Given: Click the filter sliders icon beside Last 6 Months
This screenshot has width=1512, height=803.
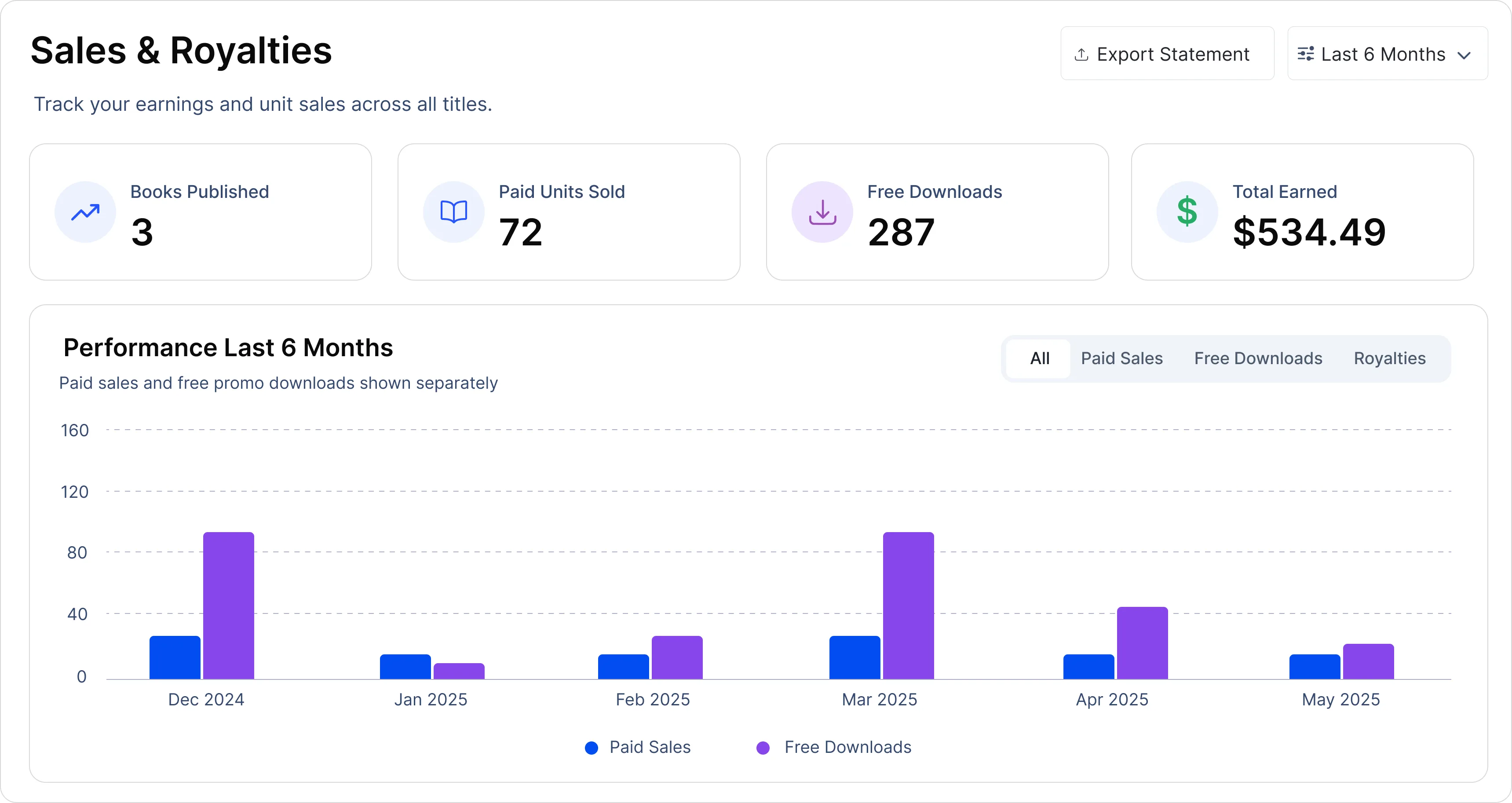Looking at the screenshot, I should tap(1305, 54).
